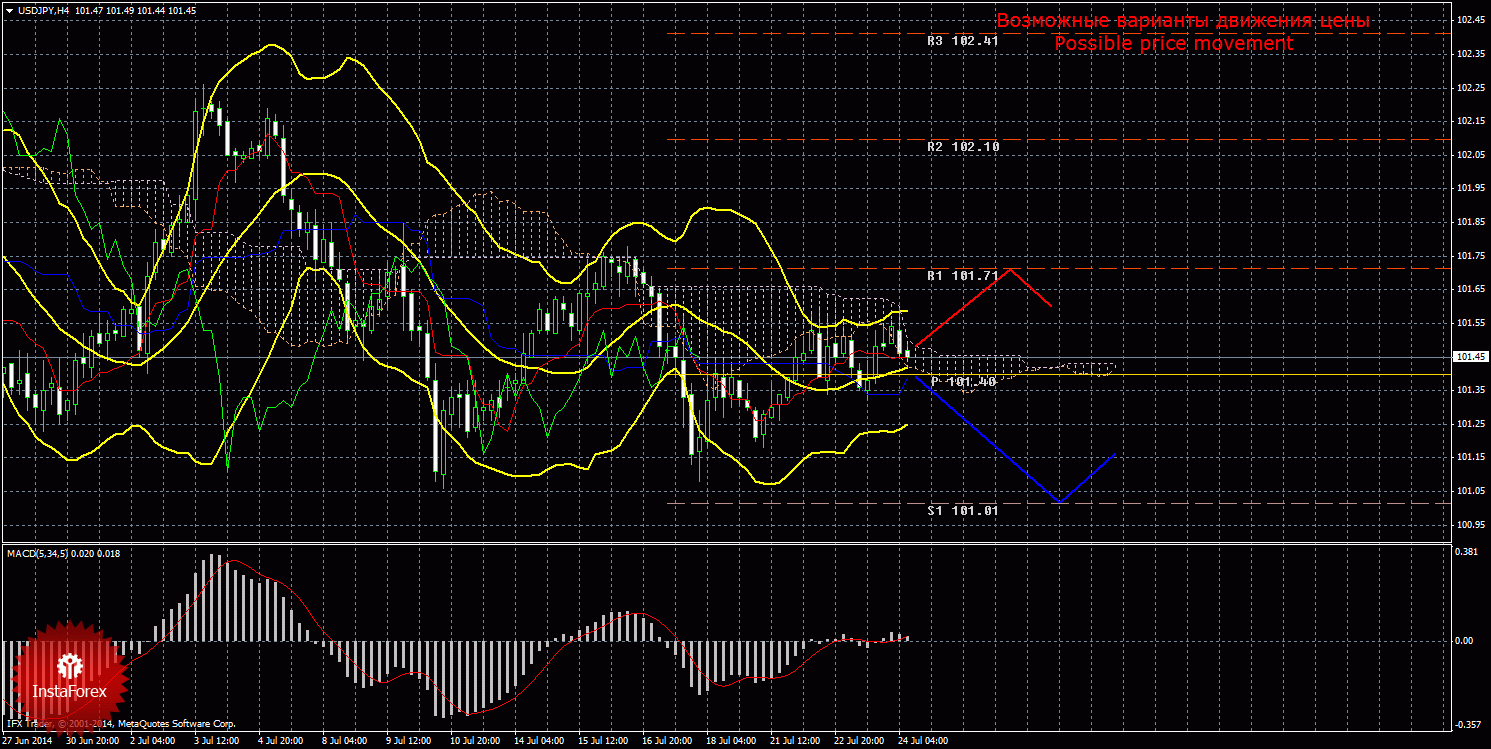Image resolution: width=1491 pixels, height=749 pixels.
Task: Click the 15 Jul 12:00 time axis label
Action: pyautogui.click(x=604, y=741)
